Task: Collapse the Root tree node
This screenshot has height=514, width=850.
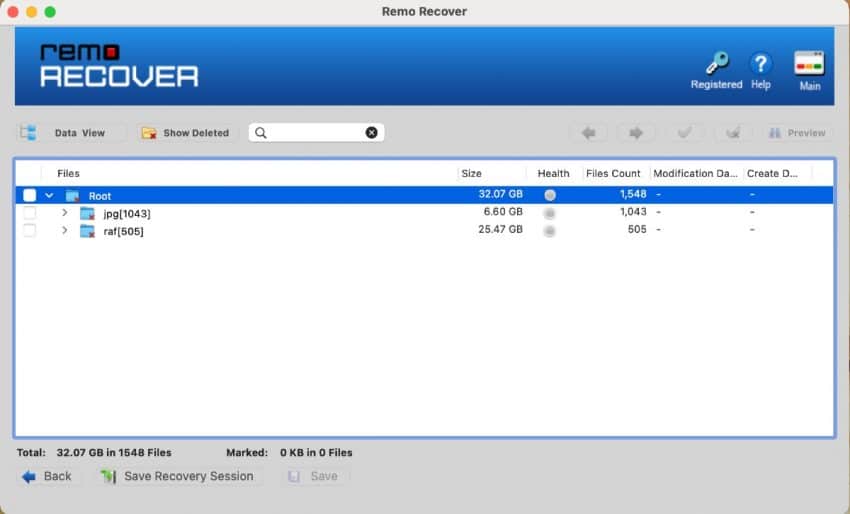Action: 49,196
